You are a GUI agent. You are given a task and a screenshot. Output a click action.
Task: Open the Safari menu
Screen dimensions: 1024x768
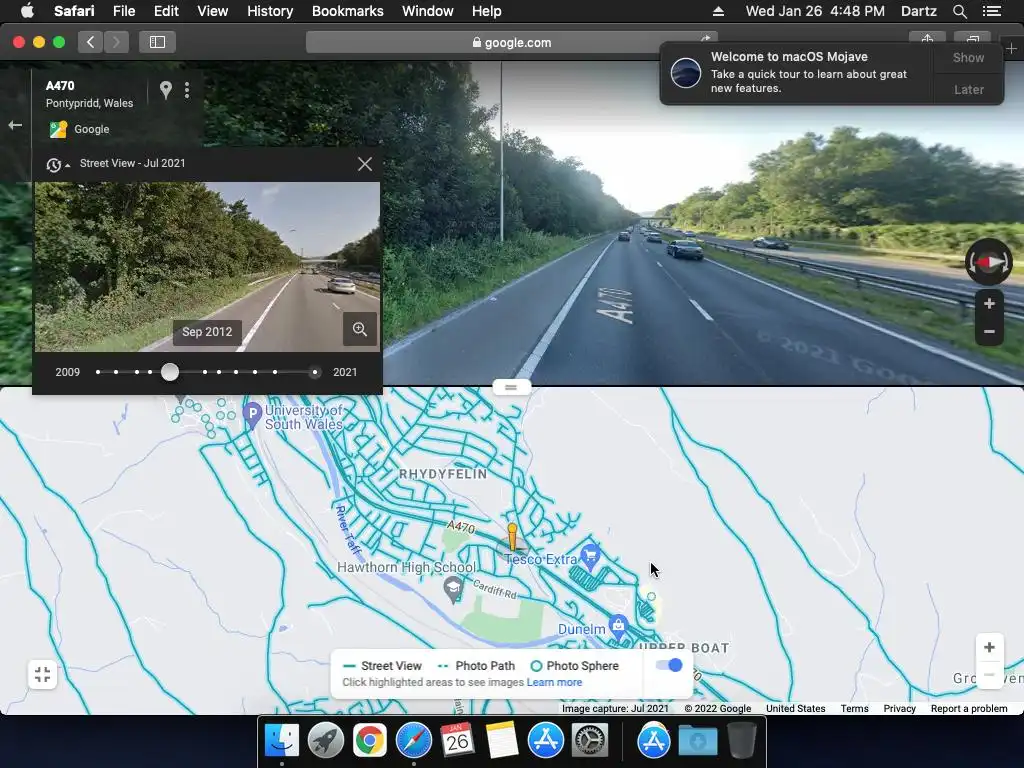pos(74,11)
